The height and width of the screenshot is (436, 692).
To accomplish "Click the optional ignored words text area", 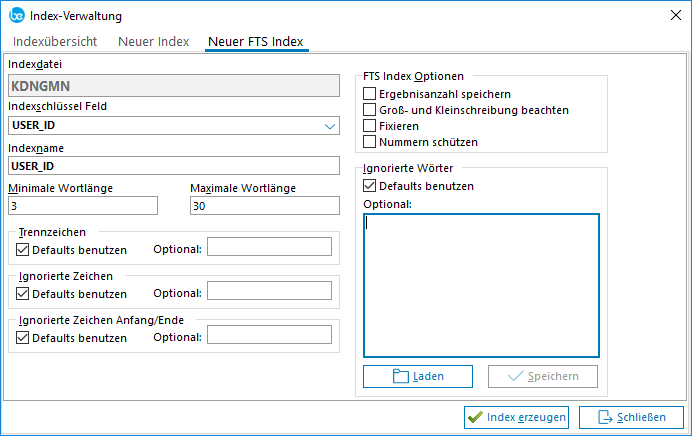I will pyautogui.click(x=481, y=285).
